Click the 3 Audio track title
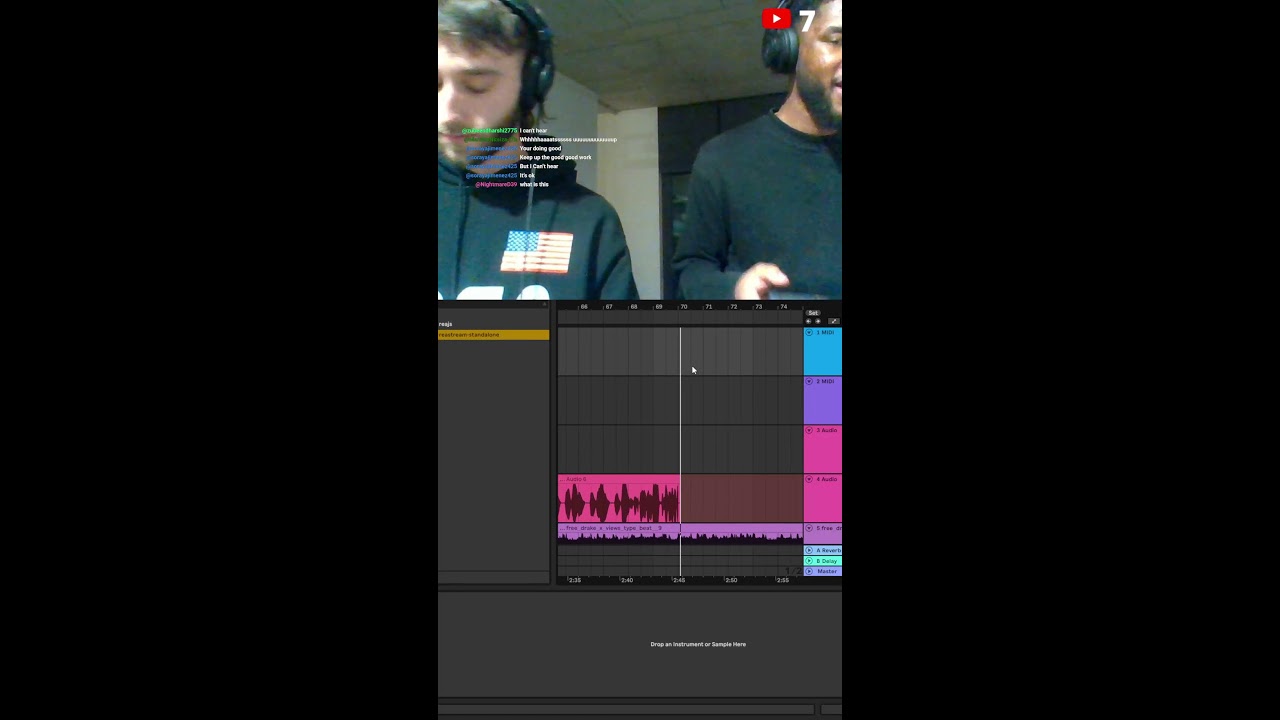The image size is (1280, 720). point(827,430)
